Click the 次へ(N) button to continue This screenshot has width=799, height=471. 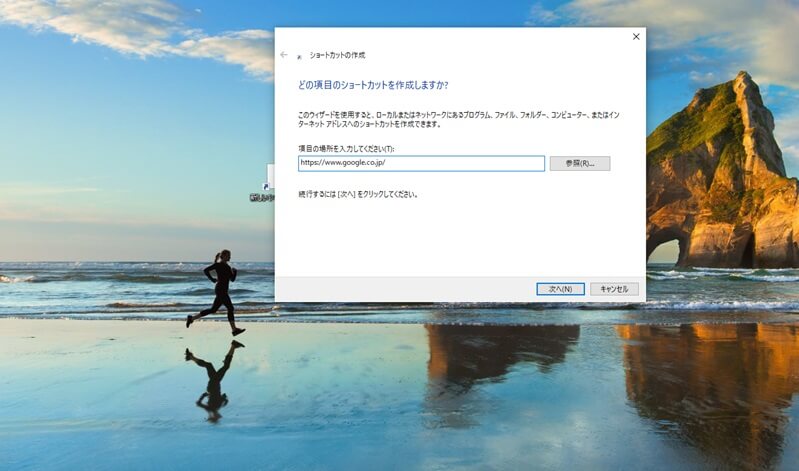tap(561, 289)
